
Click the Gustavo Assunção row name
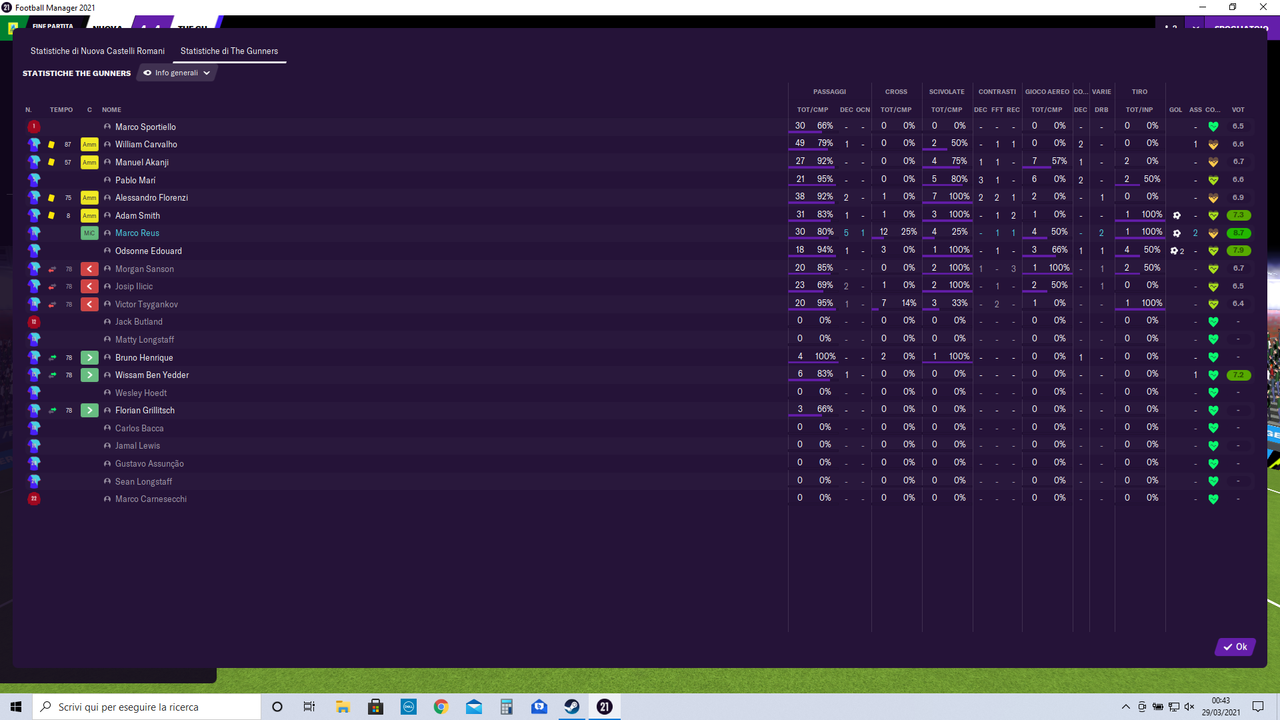coord(150,464)
